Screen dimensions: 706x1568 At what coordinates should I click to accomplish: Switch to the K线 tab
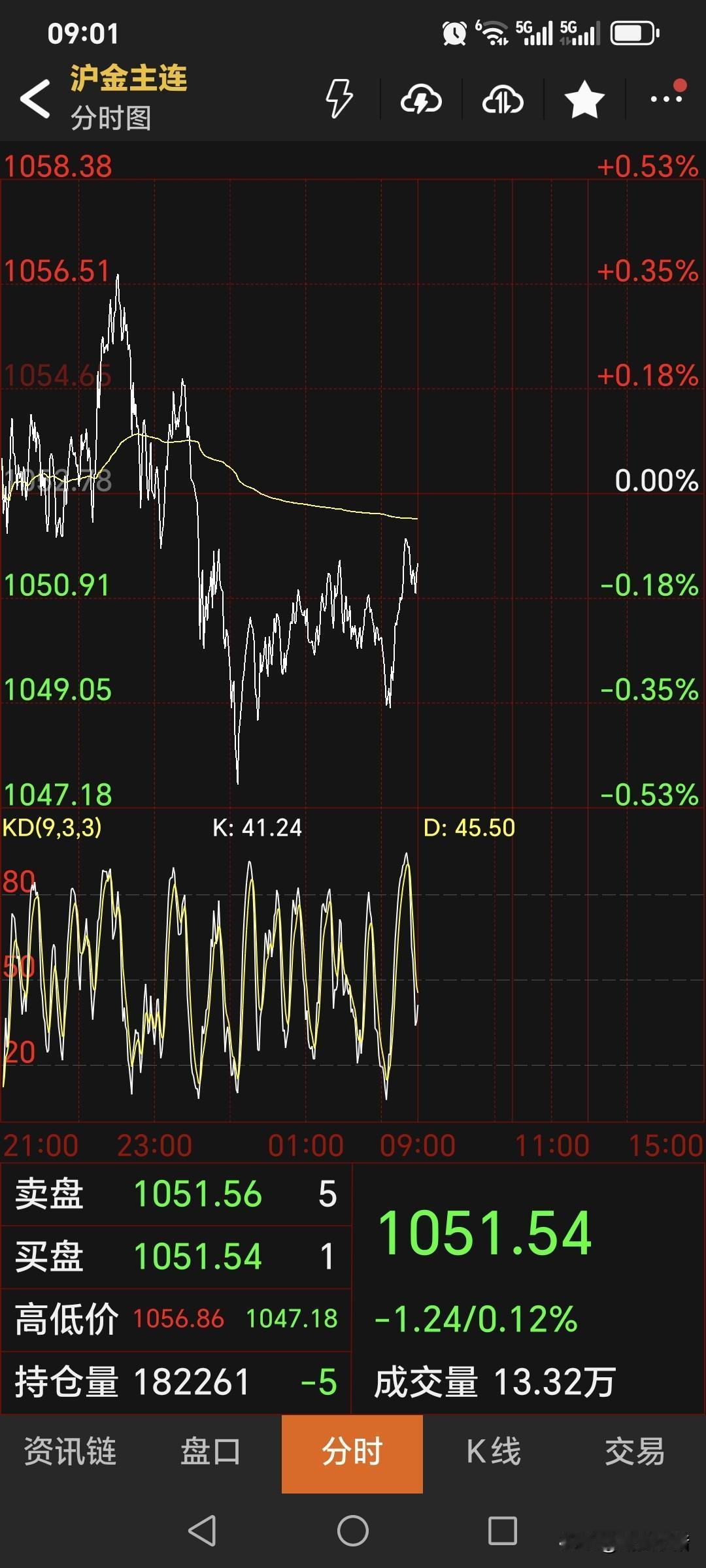(x=494, y=1452)
